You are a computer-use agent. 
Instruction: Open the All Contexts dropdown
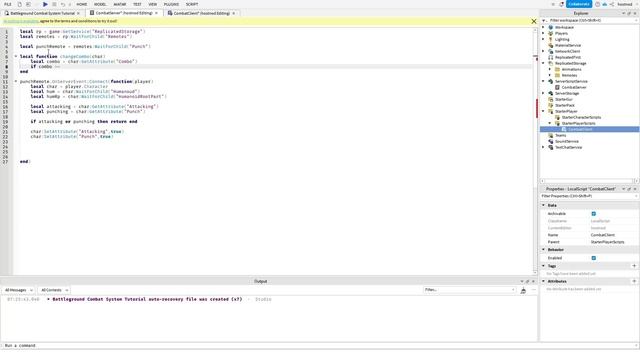click(54, 290)
